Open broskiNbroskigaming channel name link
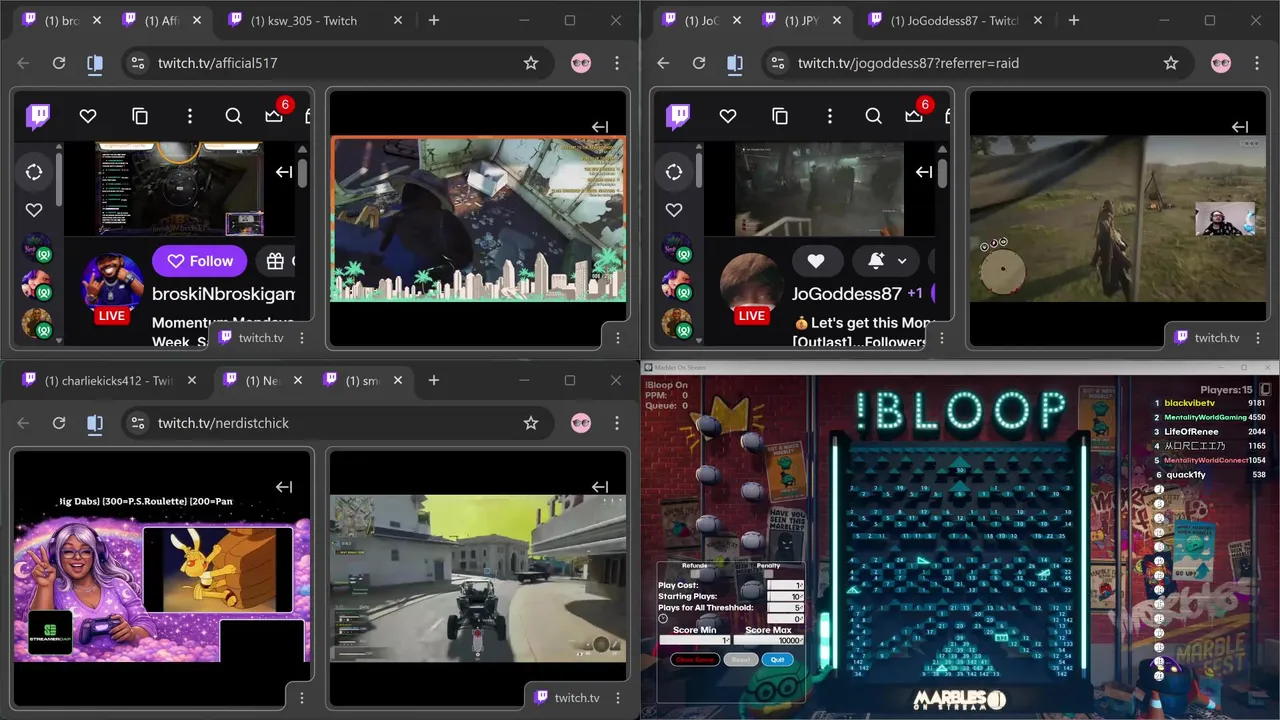 coord(223,294)
